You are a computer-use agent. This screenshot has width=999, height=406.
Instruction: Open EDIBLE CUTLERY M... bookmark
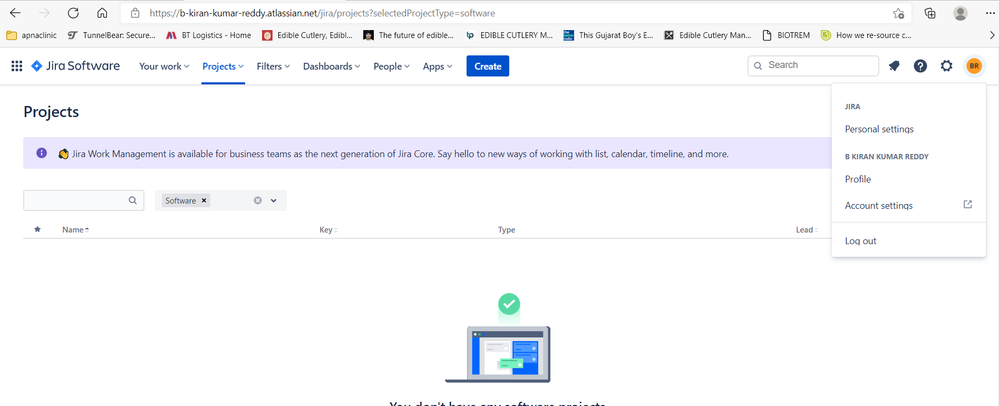click(x=510, y=36)
